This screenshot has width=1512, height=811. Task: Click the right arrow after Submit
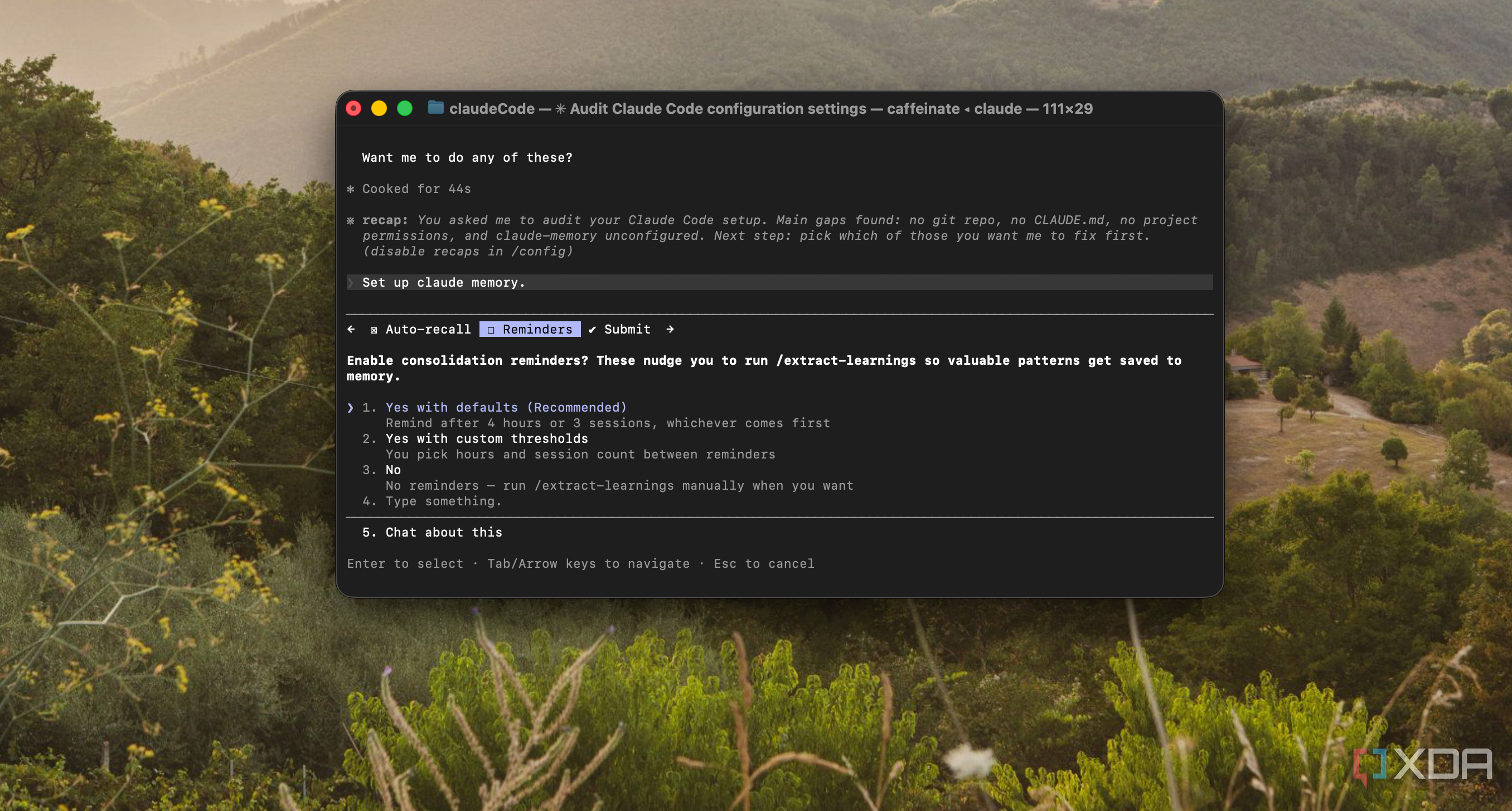tap(670, 330)
